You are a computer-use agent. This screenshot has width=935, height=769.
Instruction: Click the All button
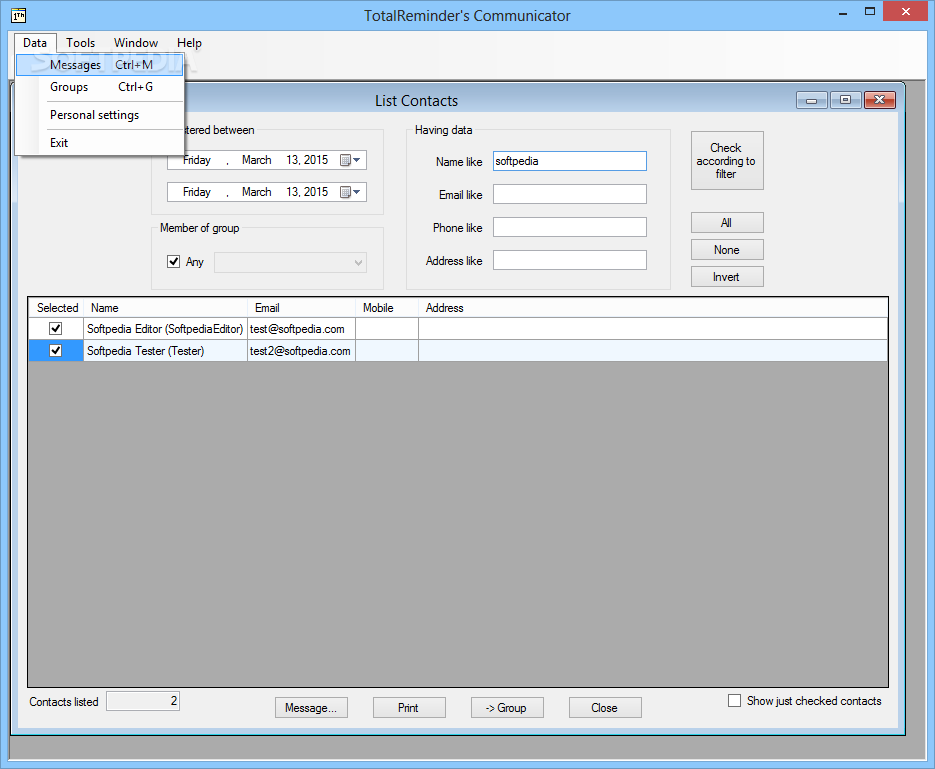[x=727, y=222]
